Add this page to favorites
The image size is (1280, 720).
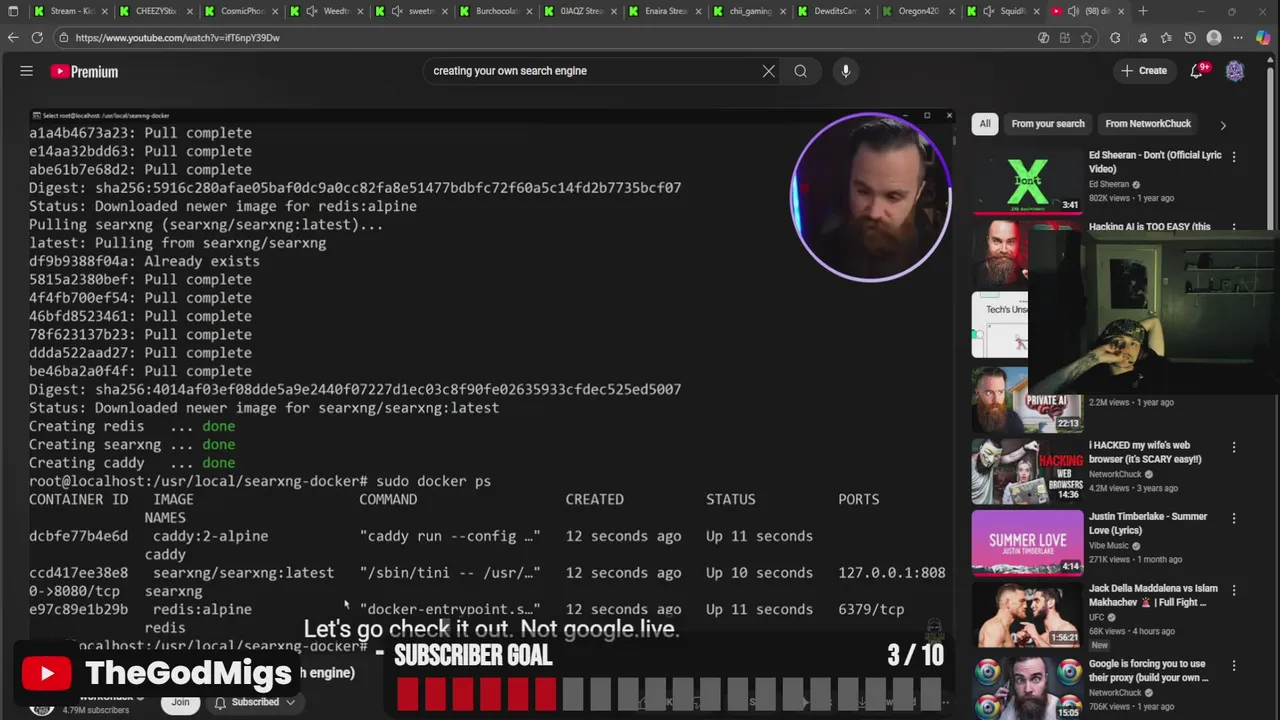1086,38
